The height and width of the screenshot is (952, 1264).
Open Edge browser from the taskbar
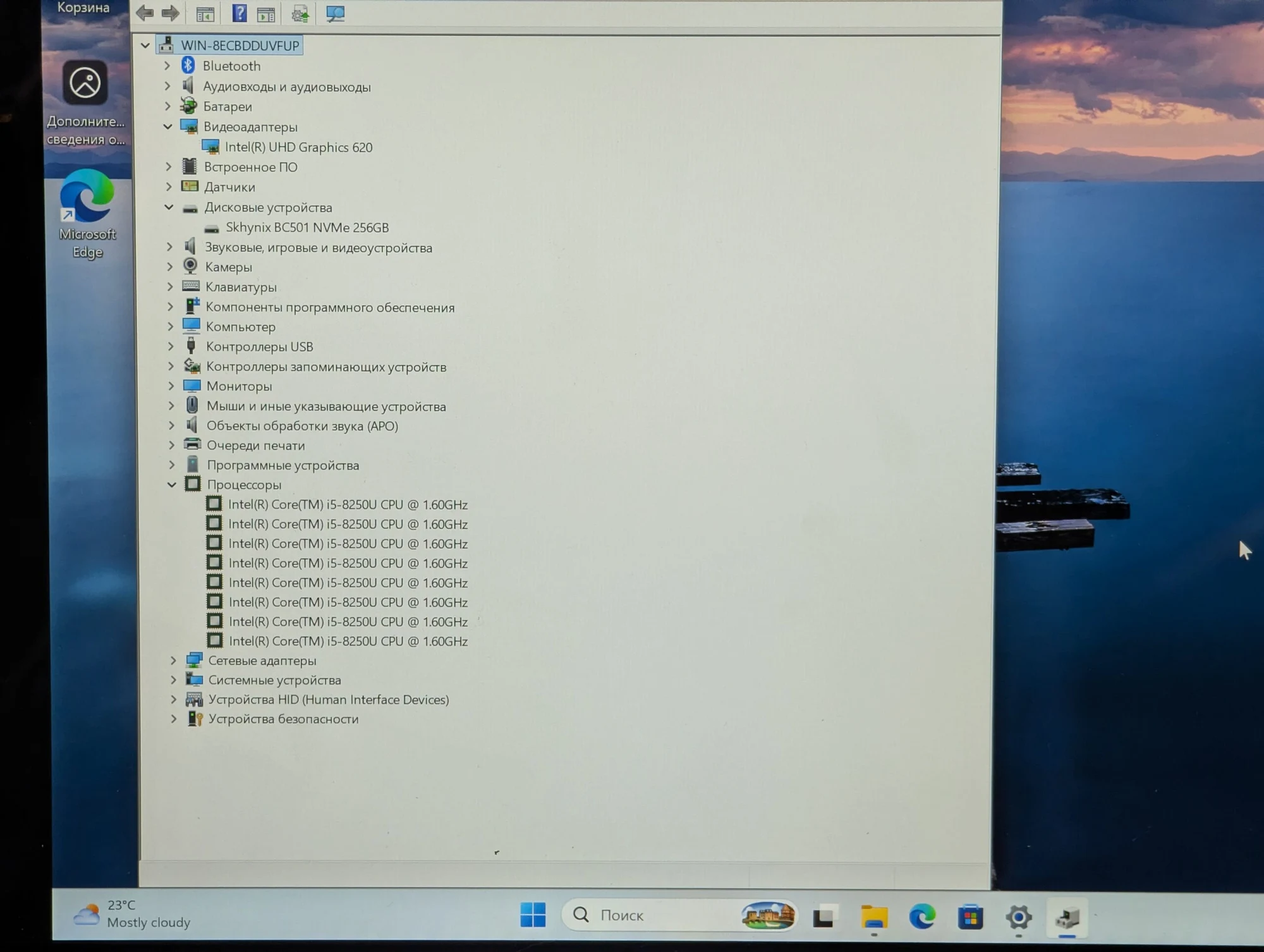(922, 916)
